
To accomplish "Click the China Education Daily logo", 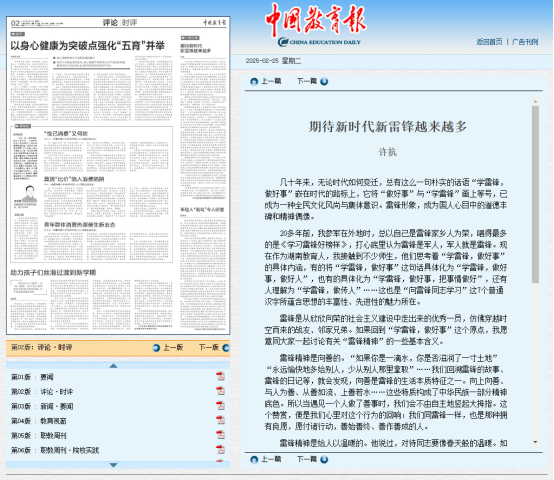I will tap(316, 25).
